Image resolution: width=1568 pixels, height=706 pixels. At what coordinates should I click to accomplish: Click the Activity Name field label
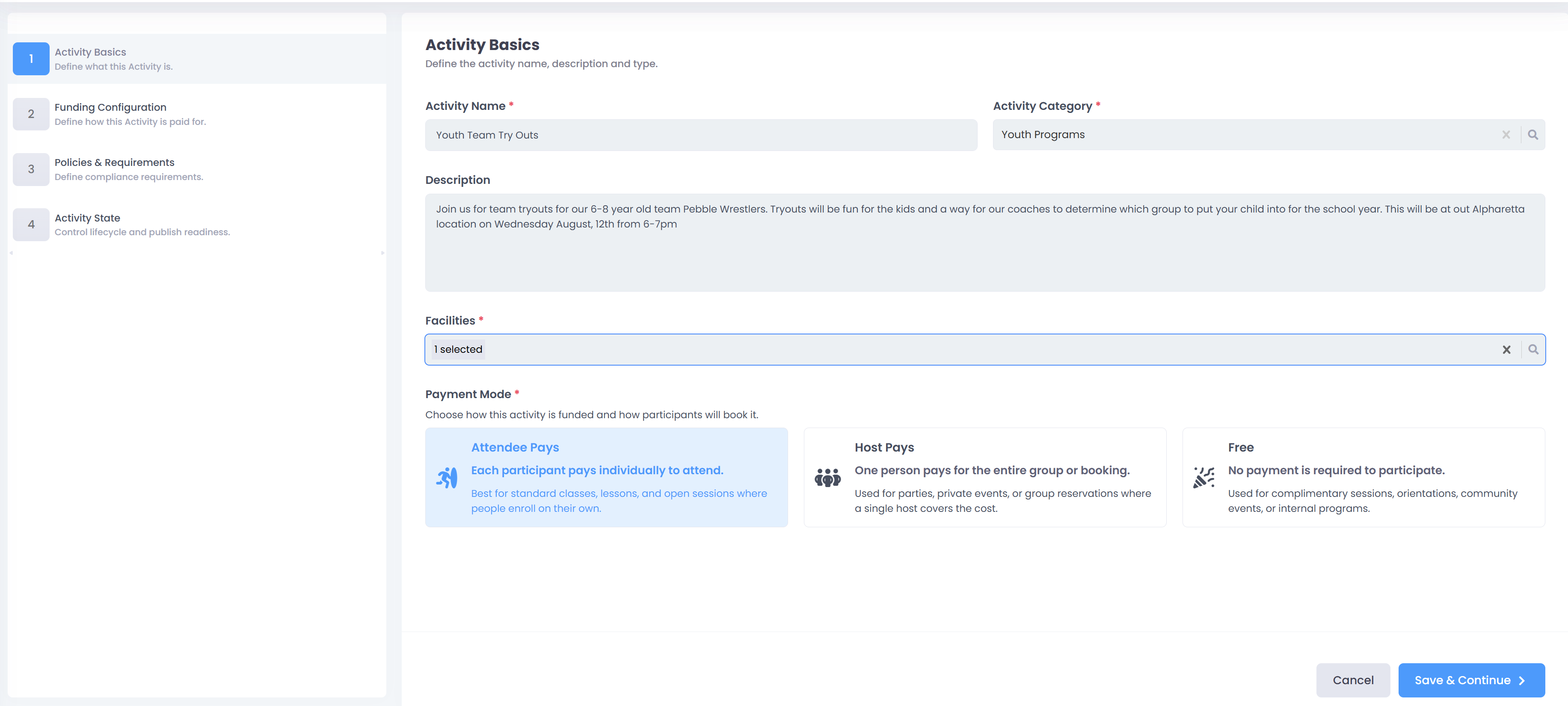tap(465, 106)
